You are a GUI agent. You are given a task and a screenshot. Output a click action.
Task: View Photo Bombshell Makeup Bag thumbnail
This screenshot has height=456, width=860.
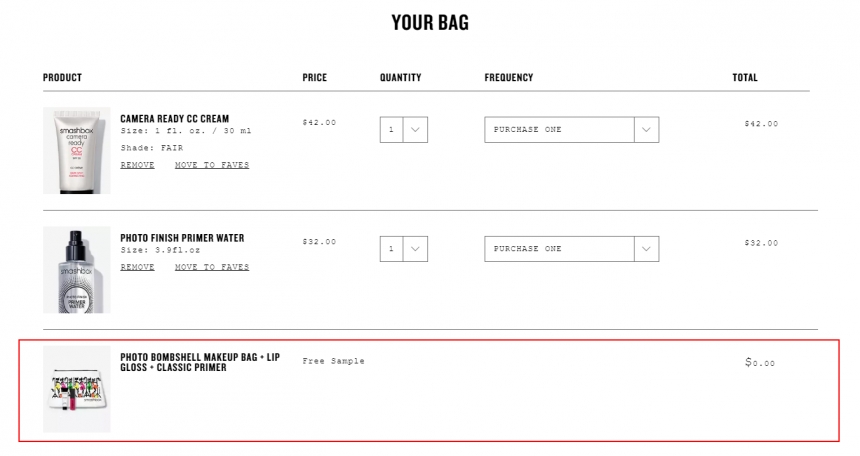pyautogui.click(x=77, y=389)
